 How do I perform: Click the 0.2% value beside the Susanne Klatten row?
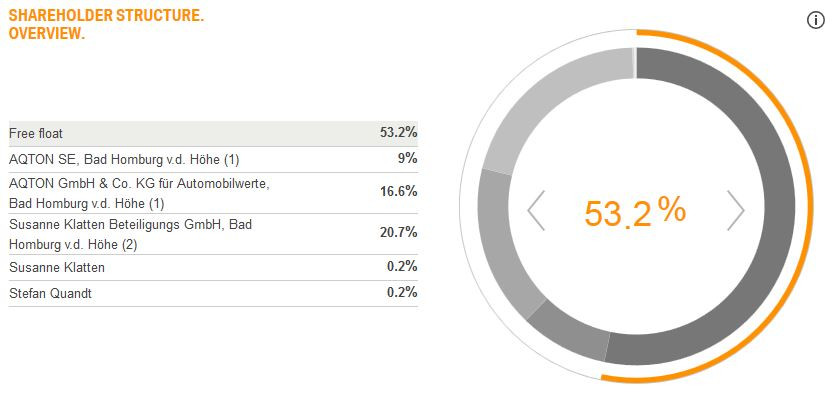(401, 267)
